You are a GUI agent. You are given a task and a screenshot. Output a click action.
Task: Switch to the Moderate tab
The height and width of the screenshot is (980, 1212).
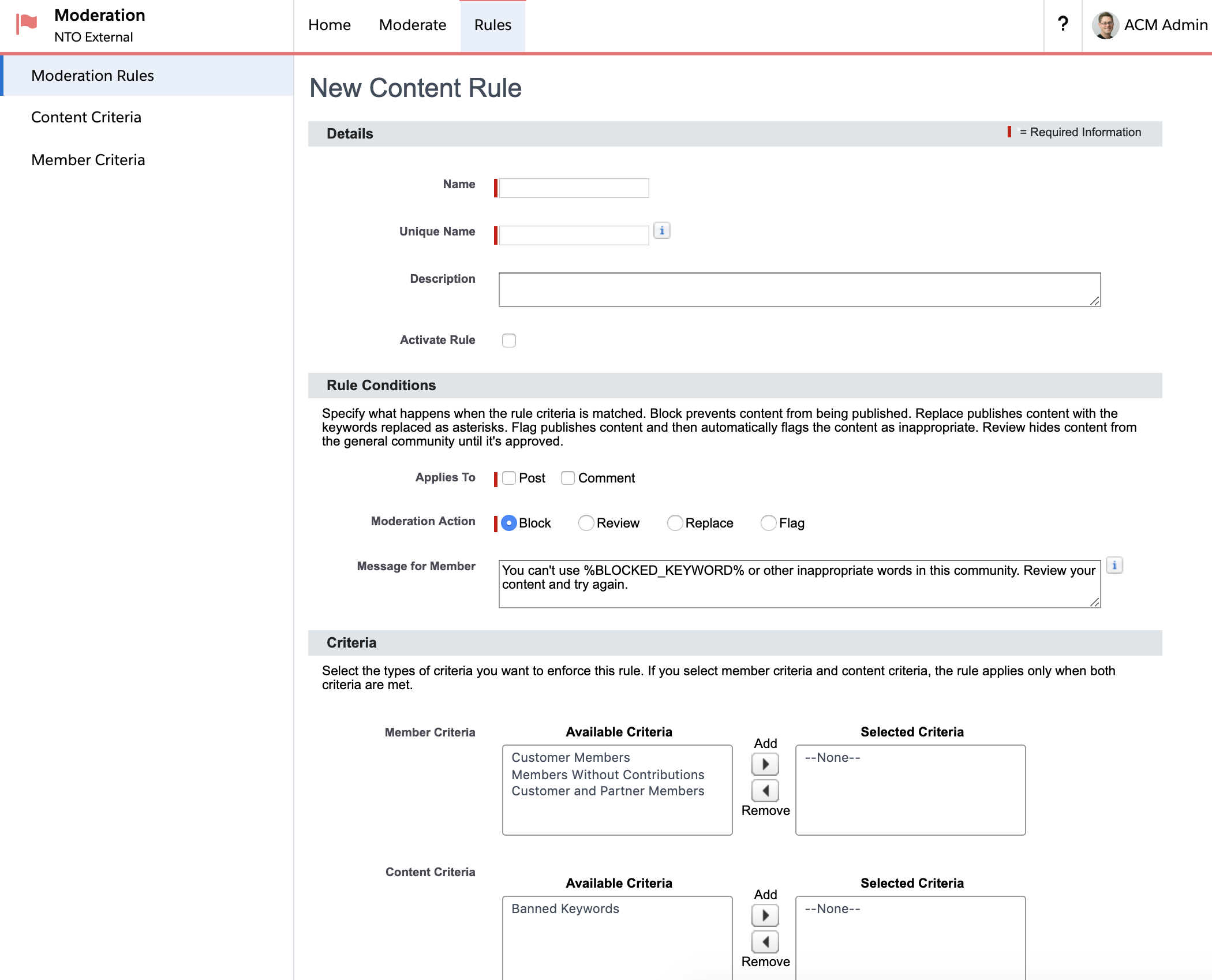coord(412,25)
